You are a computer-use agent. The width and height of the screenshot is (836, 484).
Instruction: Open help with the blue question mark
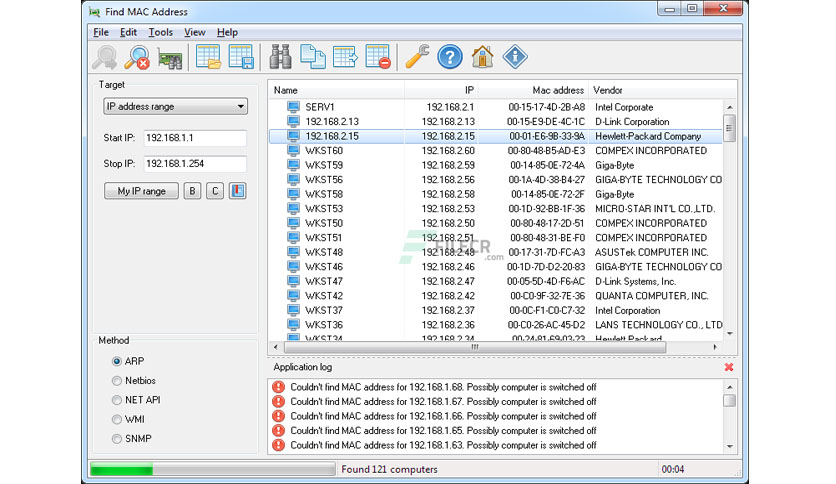tap(450, 57)
